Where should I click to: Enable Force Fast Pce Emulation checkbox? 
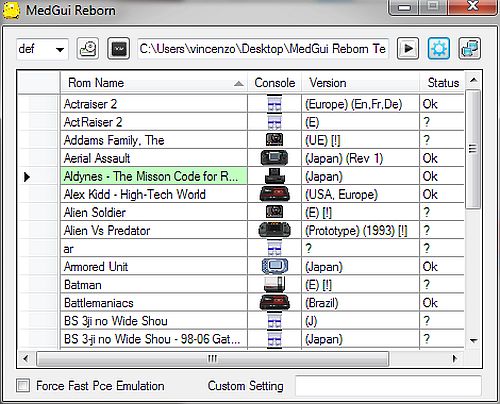tap(23, 386)
